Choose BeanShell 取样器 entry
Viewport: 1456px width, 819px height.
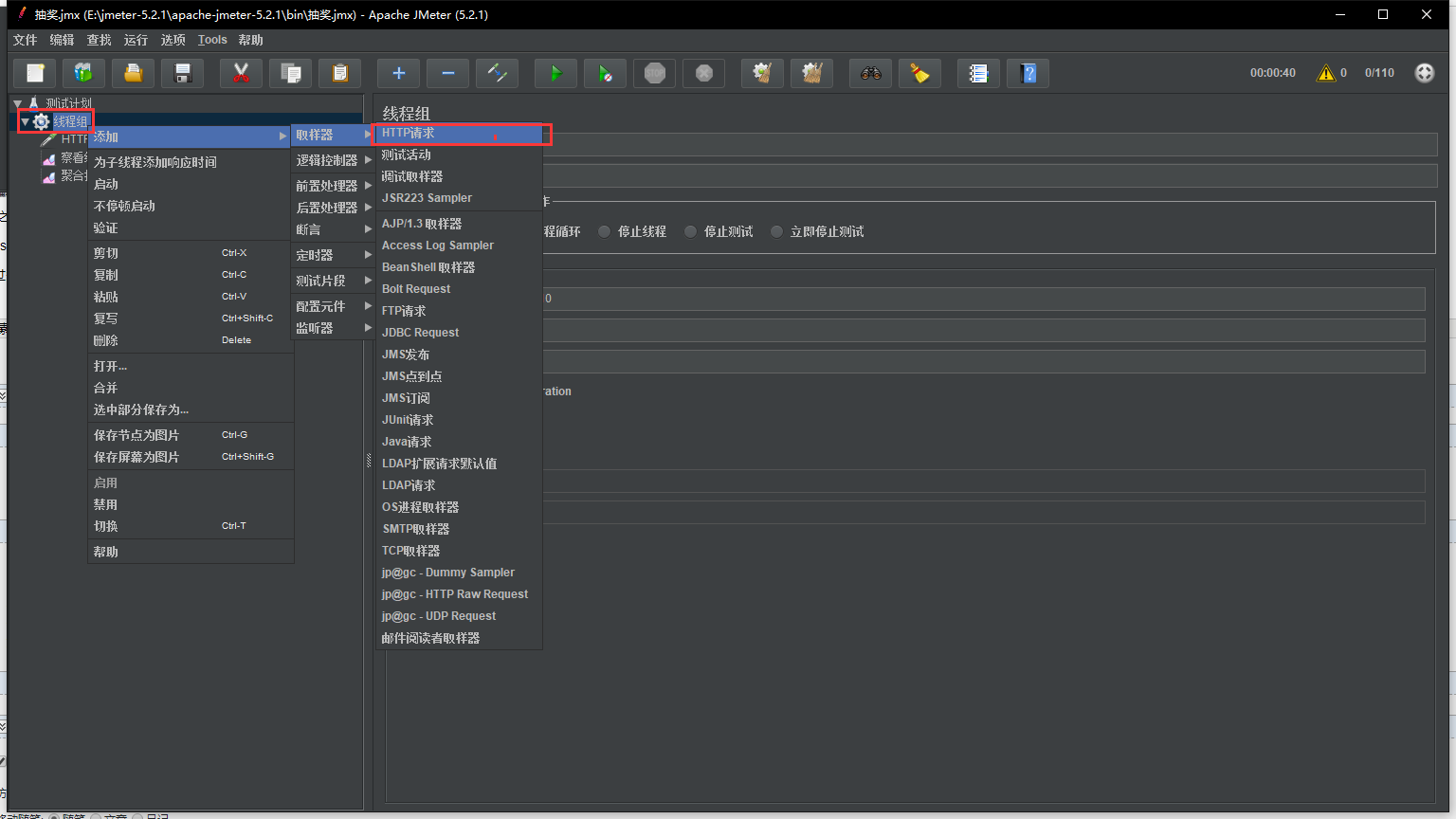[460, 267]
